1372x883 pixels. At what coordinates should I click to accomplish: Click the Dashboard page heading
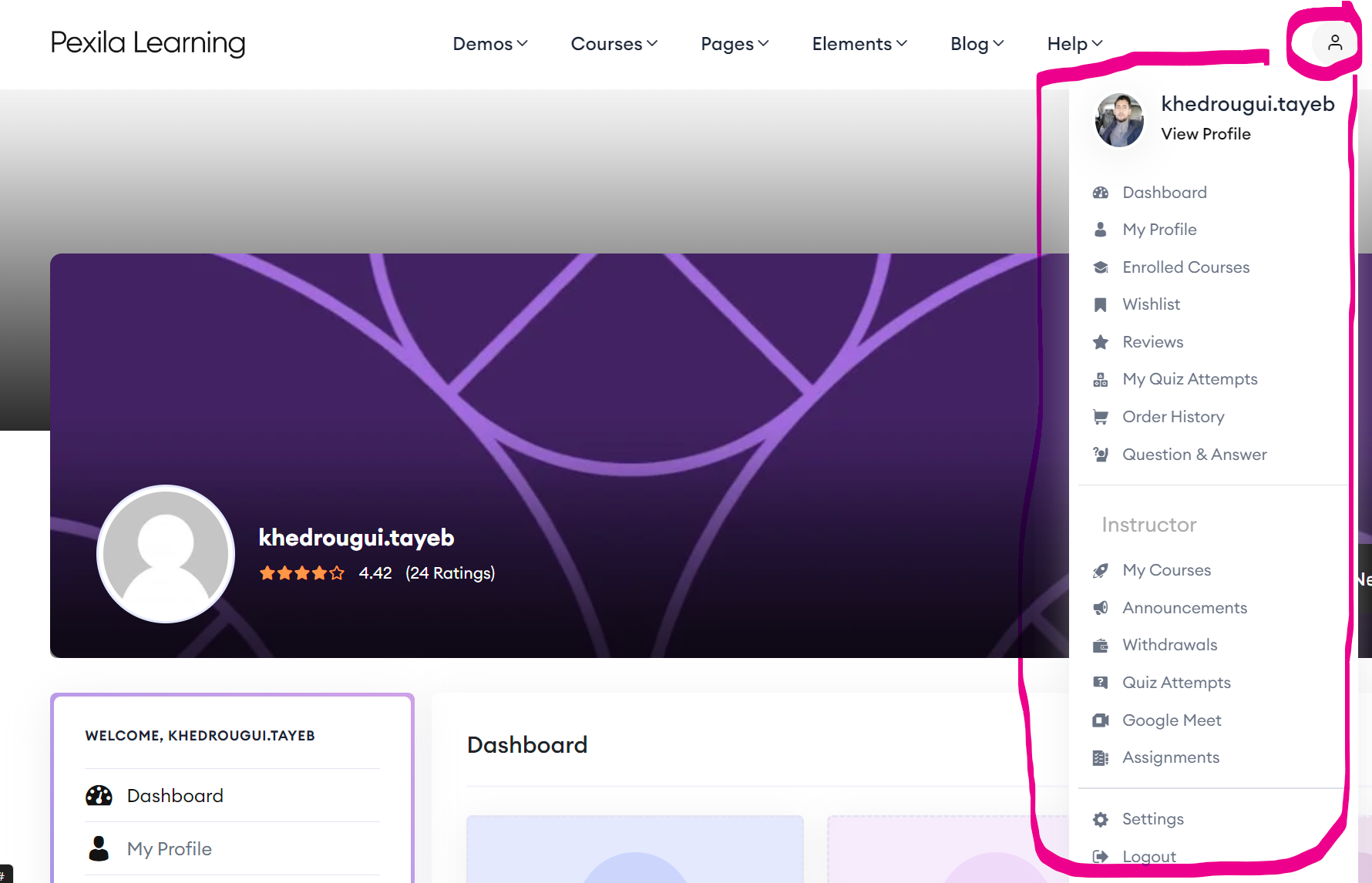click(527, 745)
